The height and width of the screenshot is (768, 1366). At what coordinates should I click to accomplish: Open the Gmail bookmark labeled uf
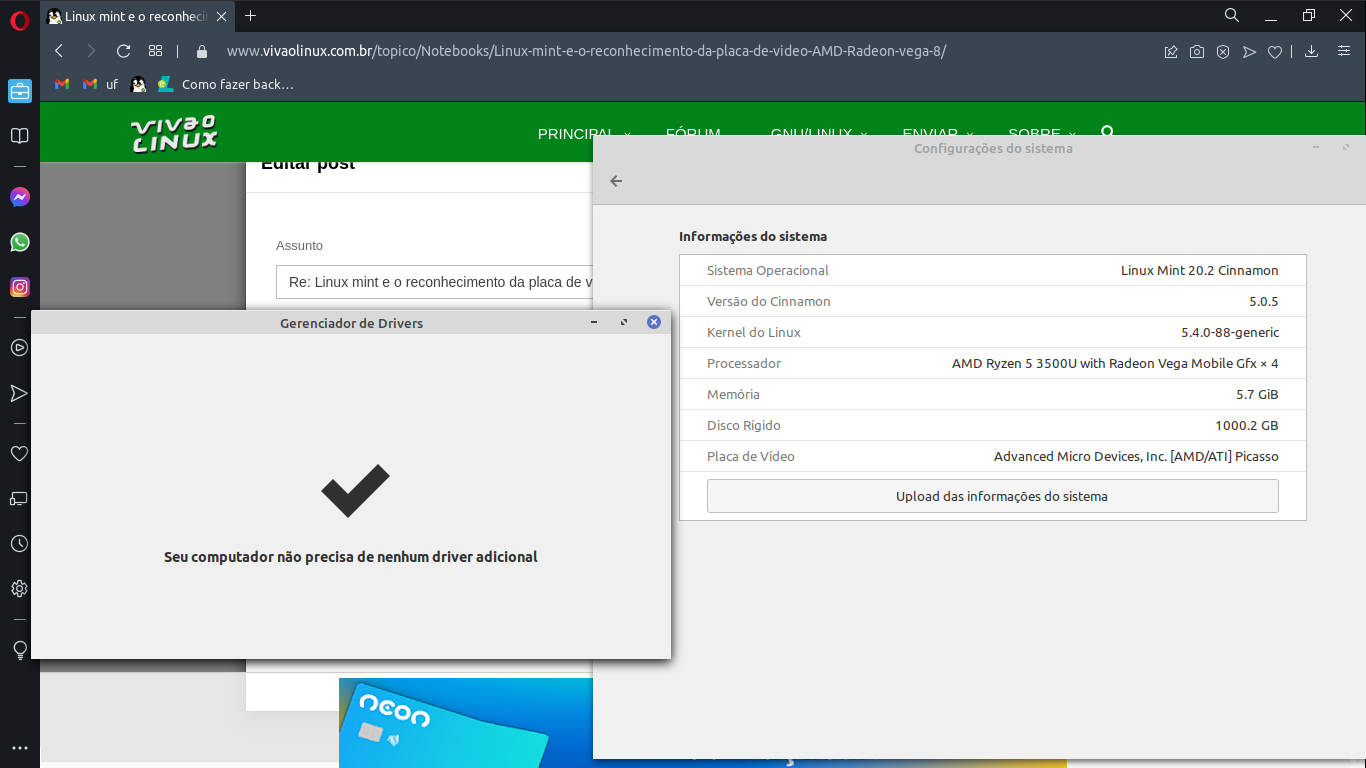100,84
